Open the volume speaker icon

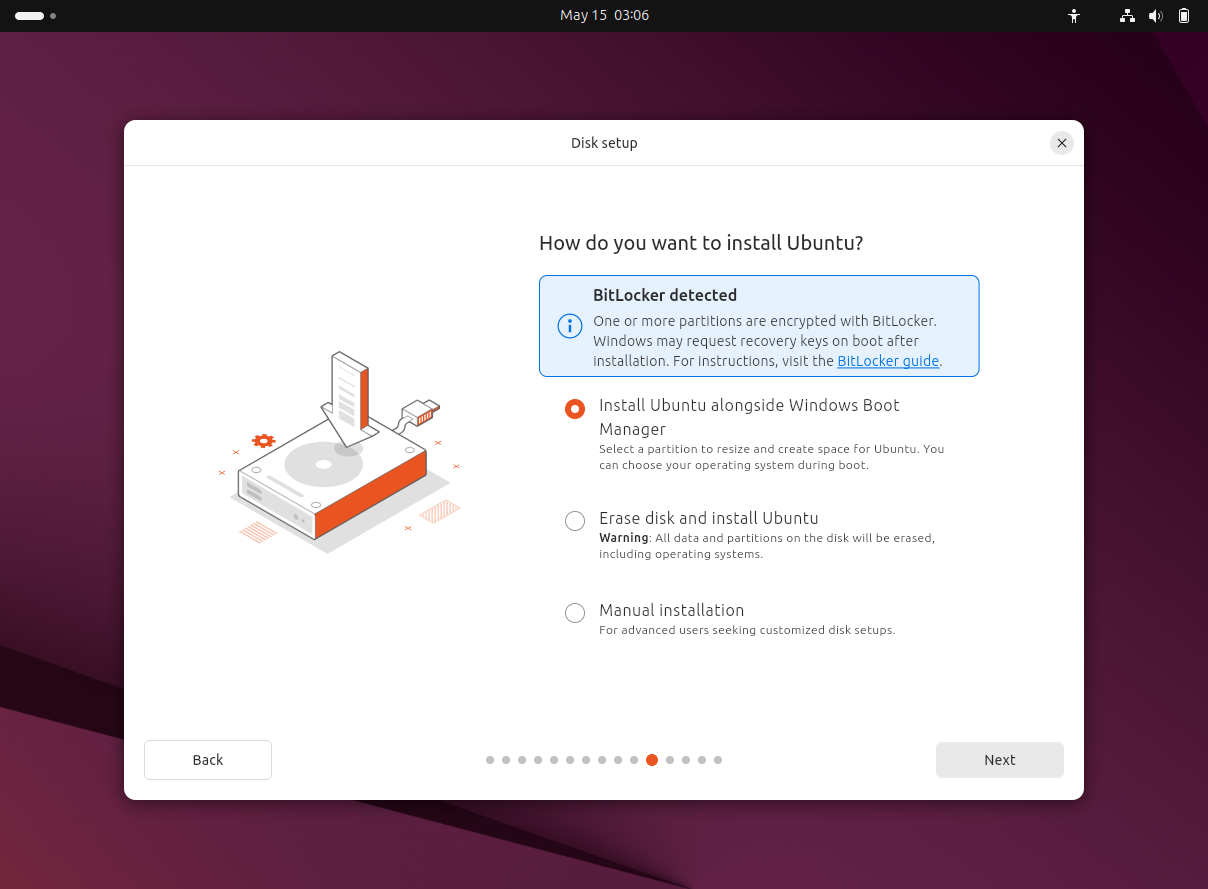click(1156, 16)
